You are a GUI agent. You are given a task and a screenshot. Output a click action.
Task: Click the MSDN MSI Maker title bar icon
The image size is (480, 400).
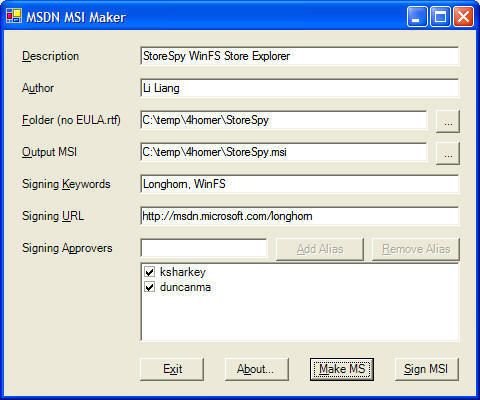tap(14, 16)
